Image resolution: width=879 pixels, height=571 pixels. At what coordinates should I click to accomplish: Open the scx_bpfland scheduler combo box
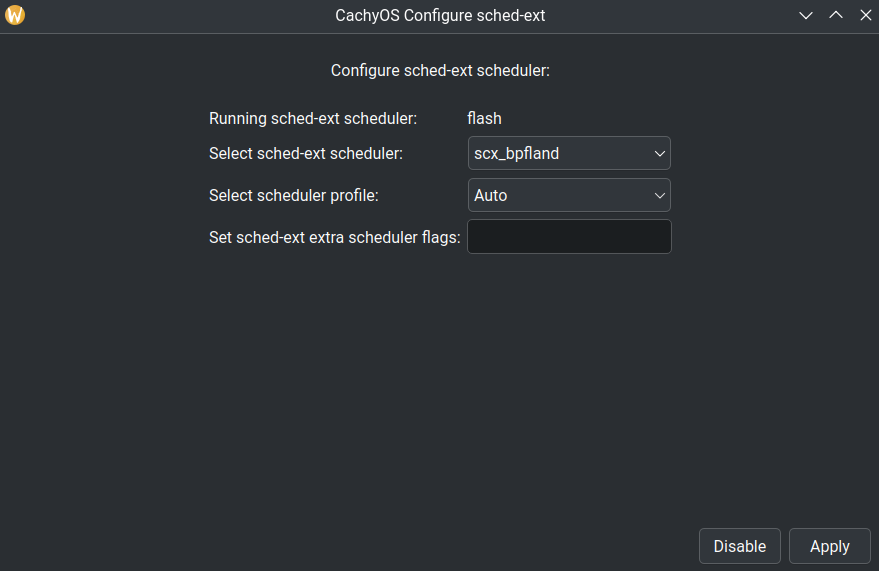[569, 153]
